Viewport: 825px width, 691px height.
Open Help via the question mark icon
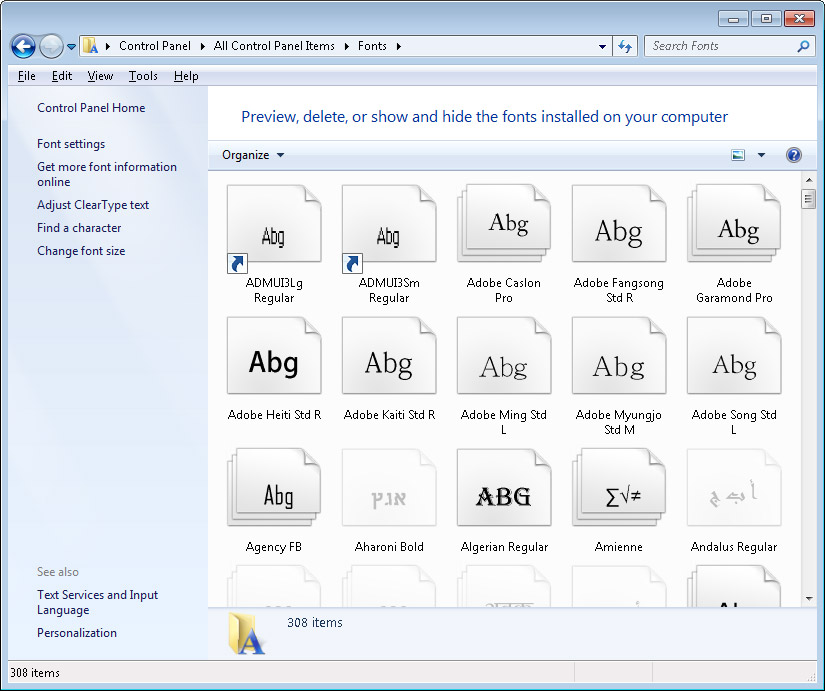(793, 155)
